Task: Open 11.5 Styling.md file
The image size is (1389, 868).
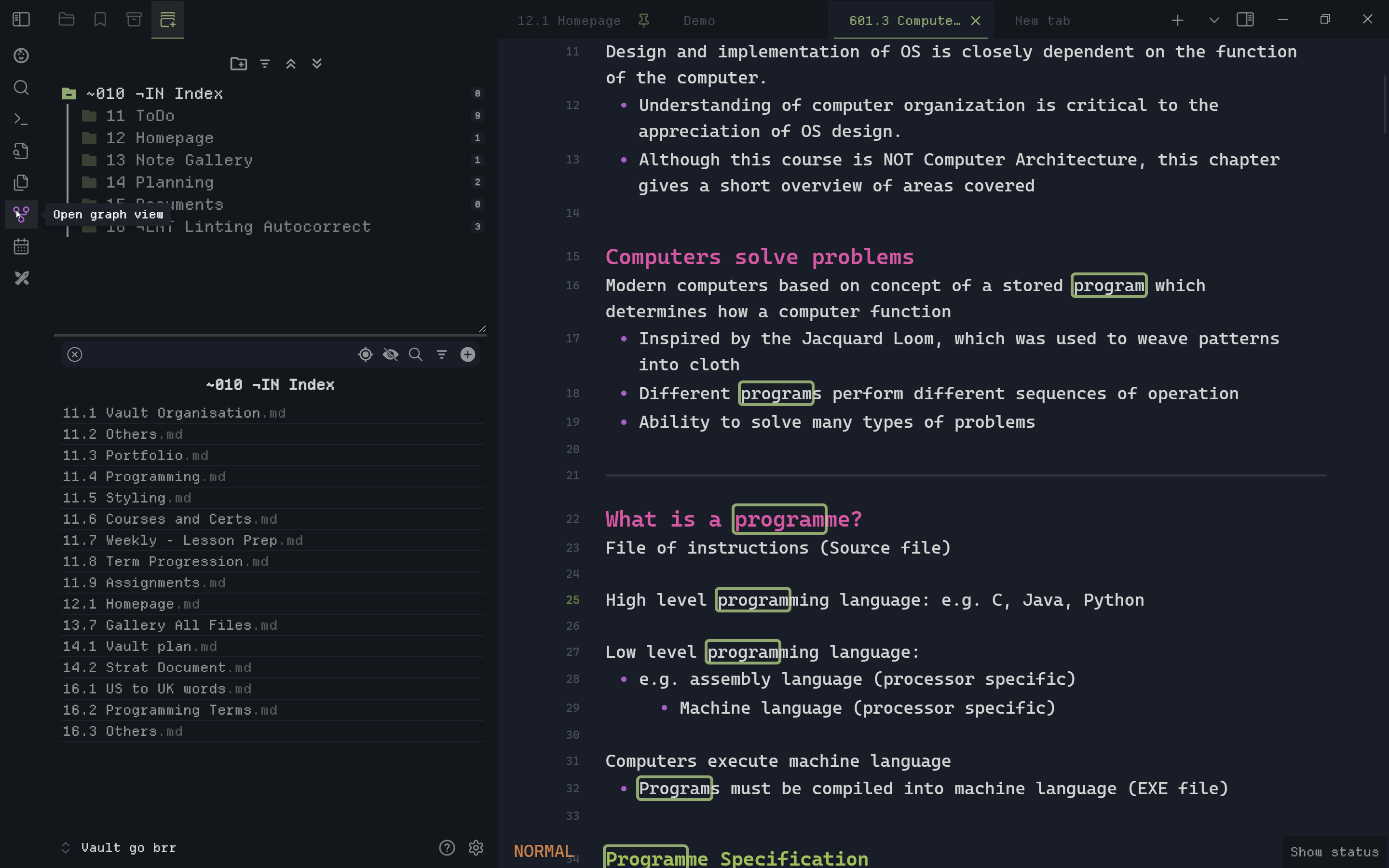Action: [x=272, y=498]
